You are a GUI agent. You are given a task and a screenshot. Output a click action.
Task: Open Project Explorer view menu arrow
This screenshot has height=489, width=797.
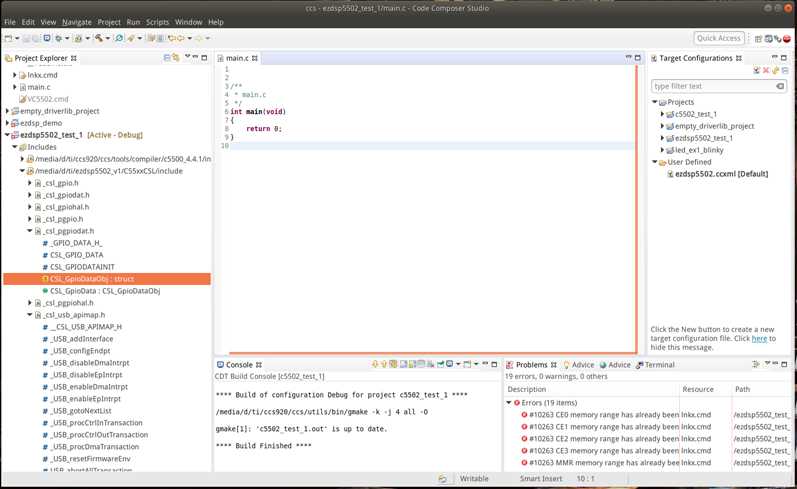pyautogui.click(x=187, y=57)
